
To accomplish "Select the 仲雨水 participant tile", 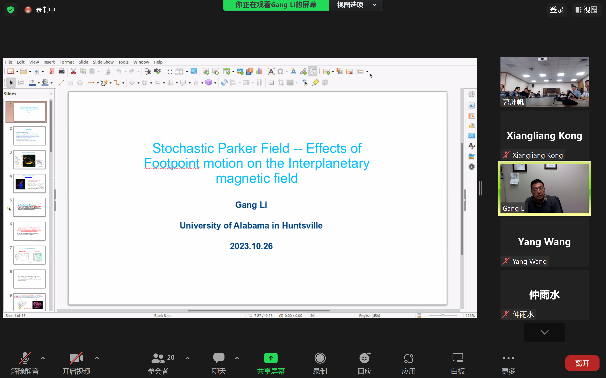I will coord(545,295).
